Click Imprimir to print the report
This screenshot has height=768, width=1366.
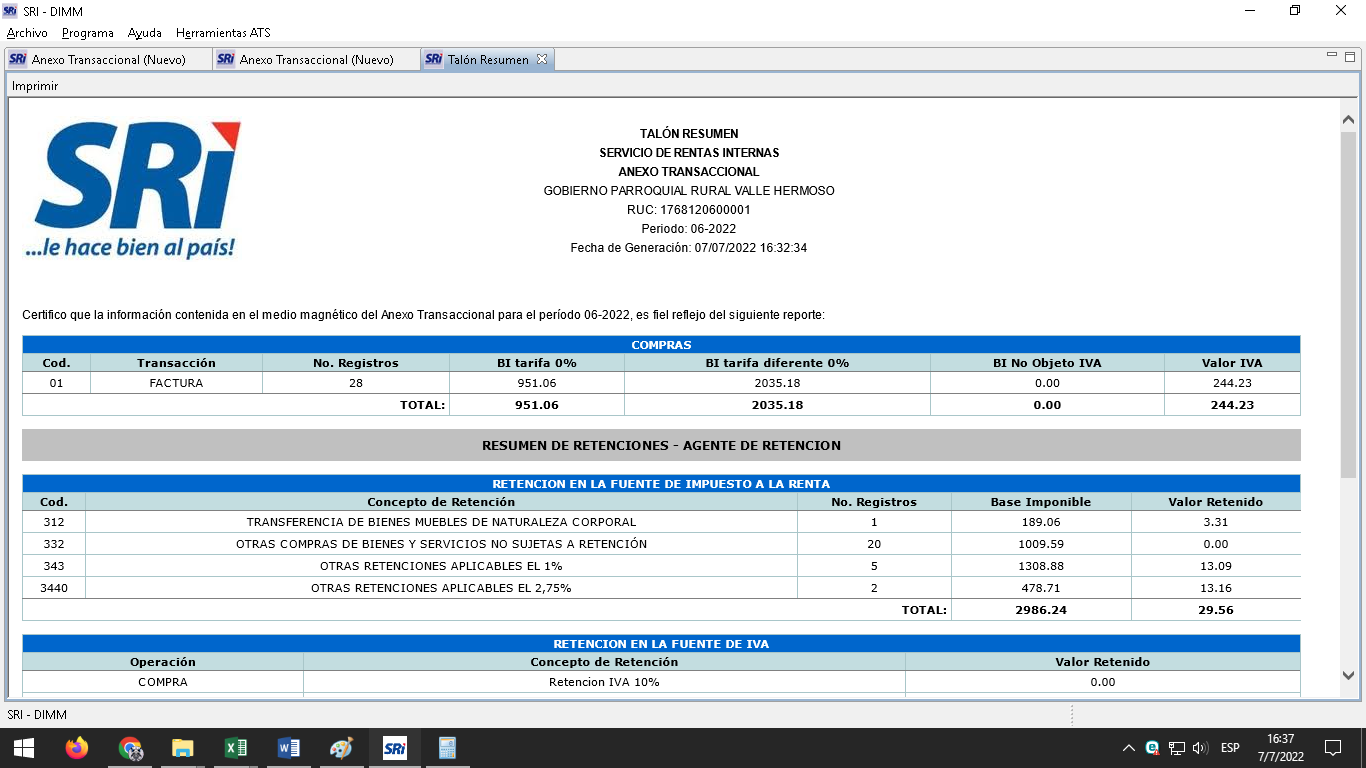[35, 86]
